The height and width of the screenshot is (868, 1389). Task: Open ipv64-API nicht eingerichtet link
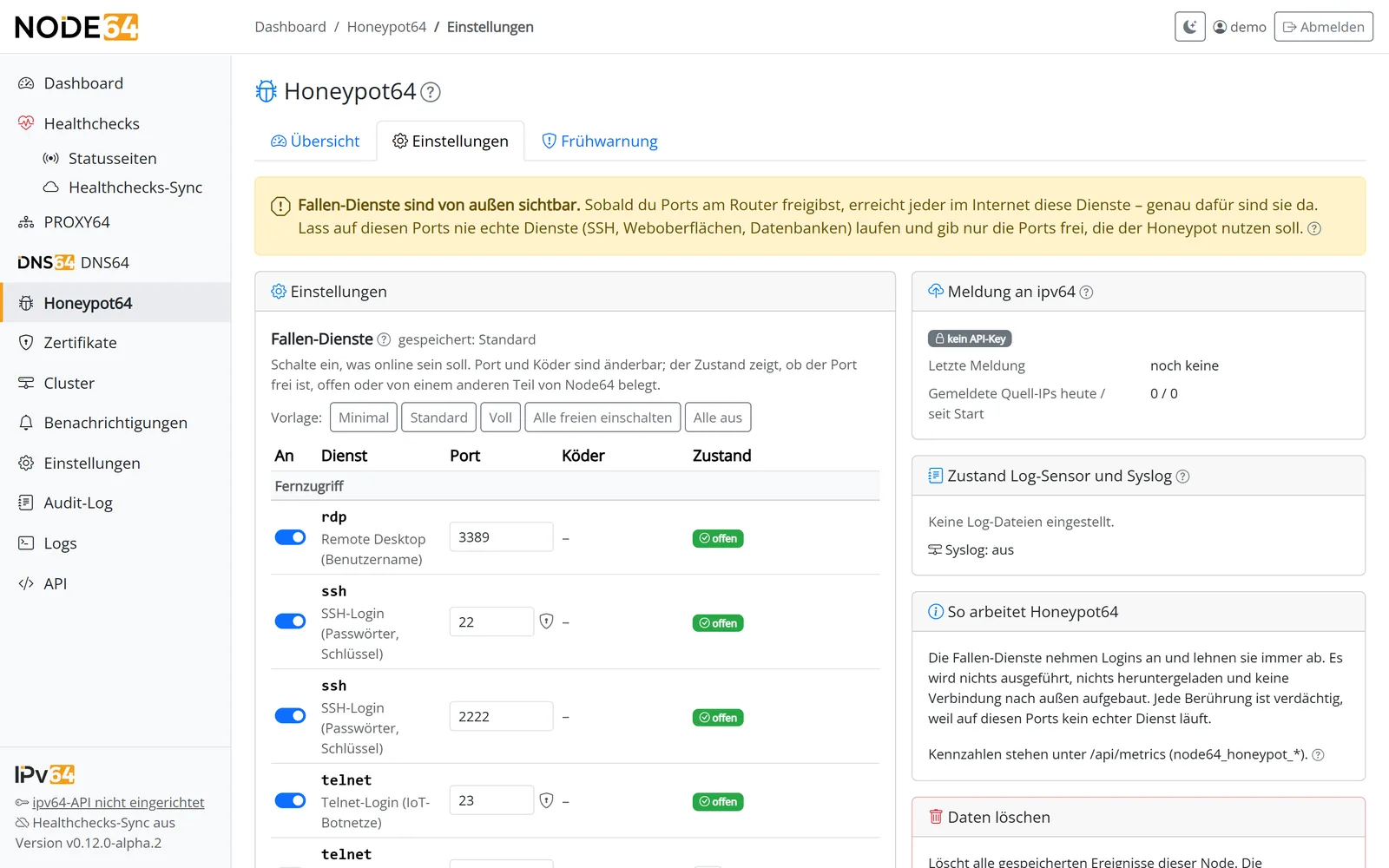118,803
